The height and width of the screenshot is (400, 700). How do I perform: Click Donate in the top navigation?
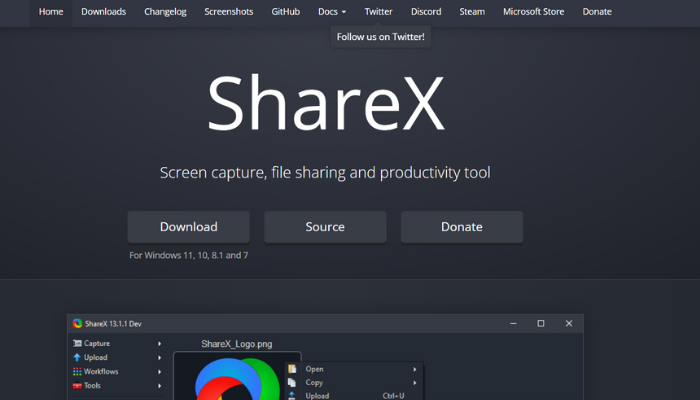[x=597, y=12]
